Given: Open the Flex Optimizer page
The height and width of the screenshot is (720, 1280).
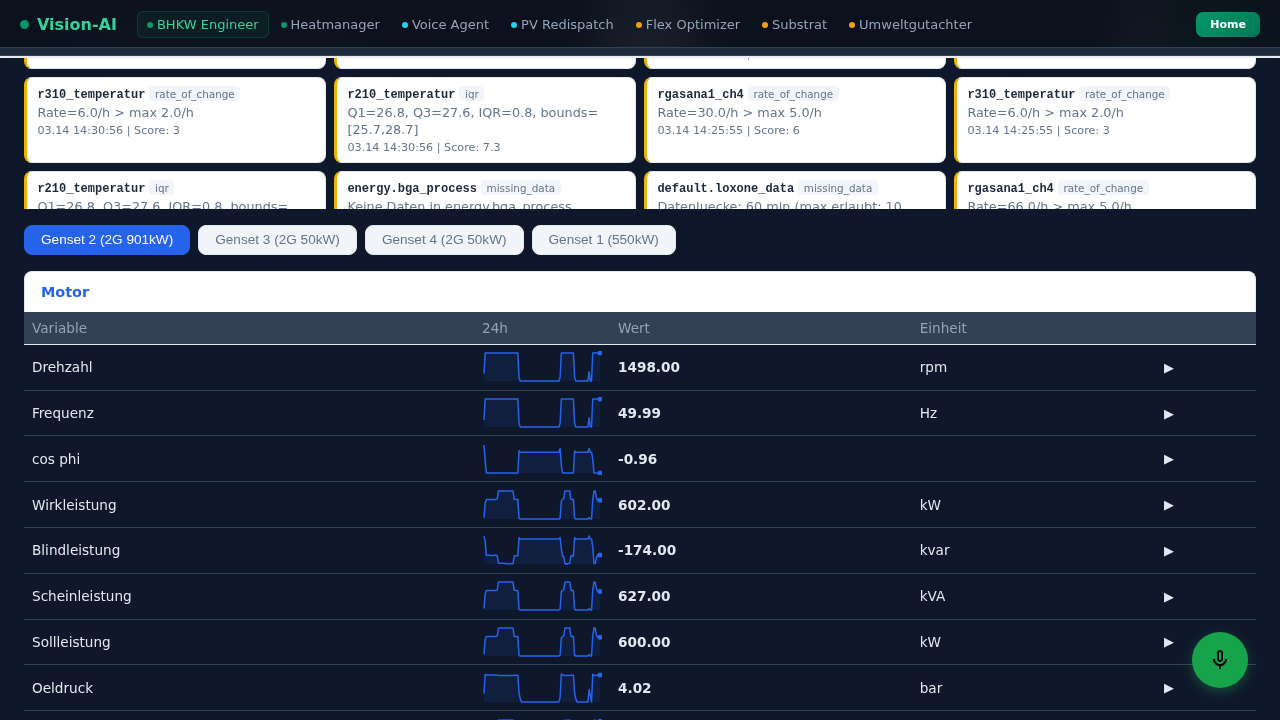Looking at the screenshot, I should (692, 25).
